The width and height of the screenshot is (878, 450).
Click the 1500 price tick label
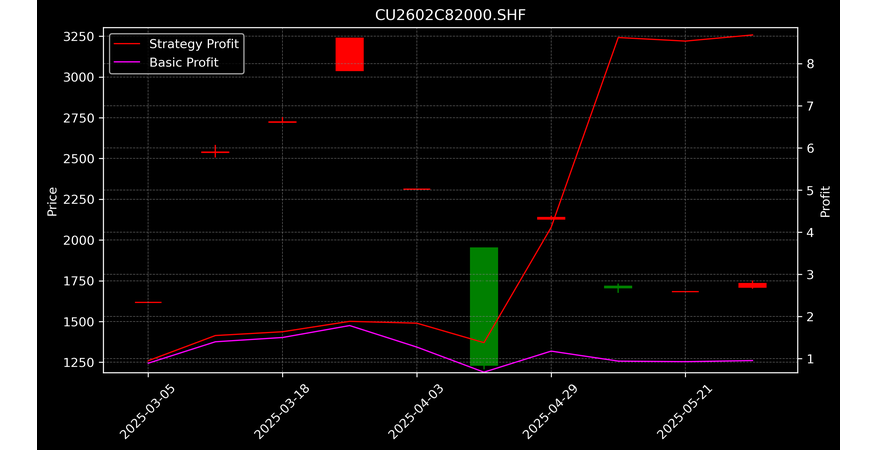(79, 322)
